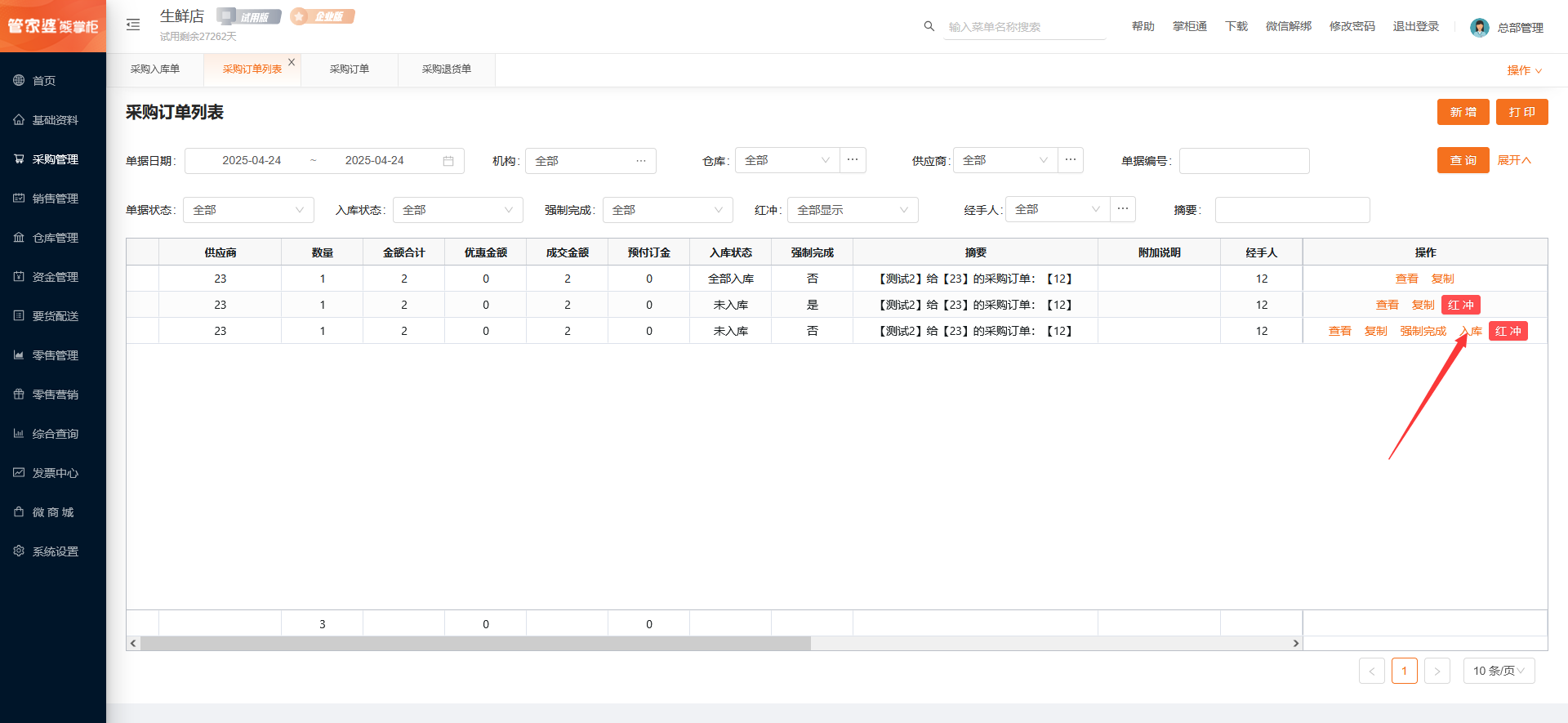
Task: Go to page 1 in pagination
Action: 1405,671
